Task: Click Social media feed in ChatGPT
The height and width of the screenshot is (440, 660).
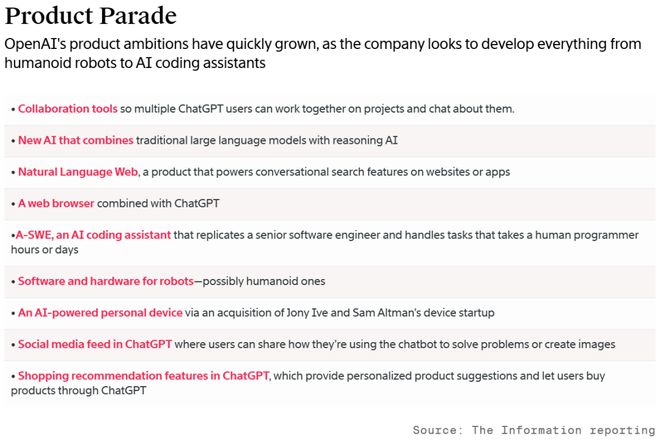Action: [x=95, y=344]
